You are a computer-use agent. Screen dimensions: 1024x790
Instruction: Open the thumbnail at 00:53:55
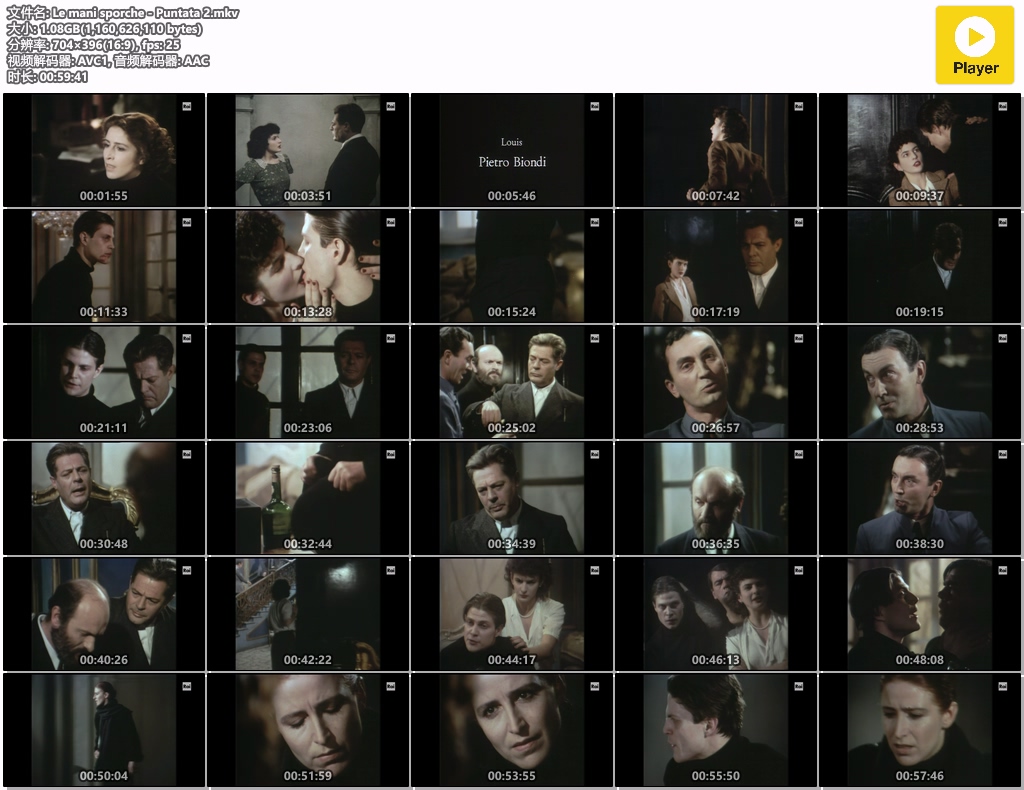click(x=512, y=730)
